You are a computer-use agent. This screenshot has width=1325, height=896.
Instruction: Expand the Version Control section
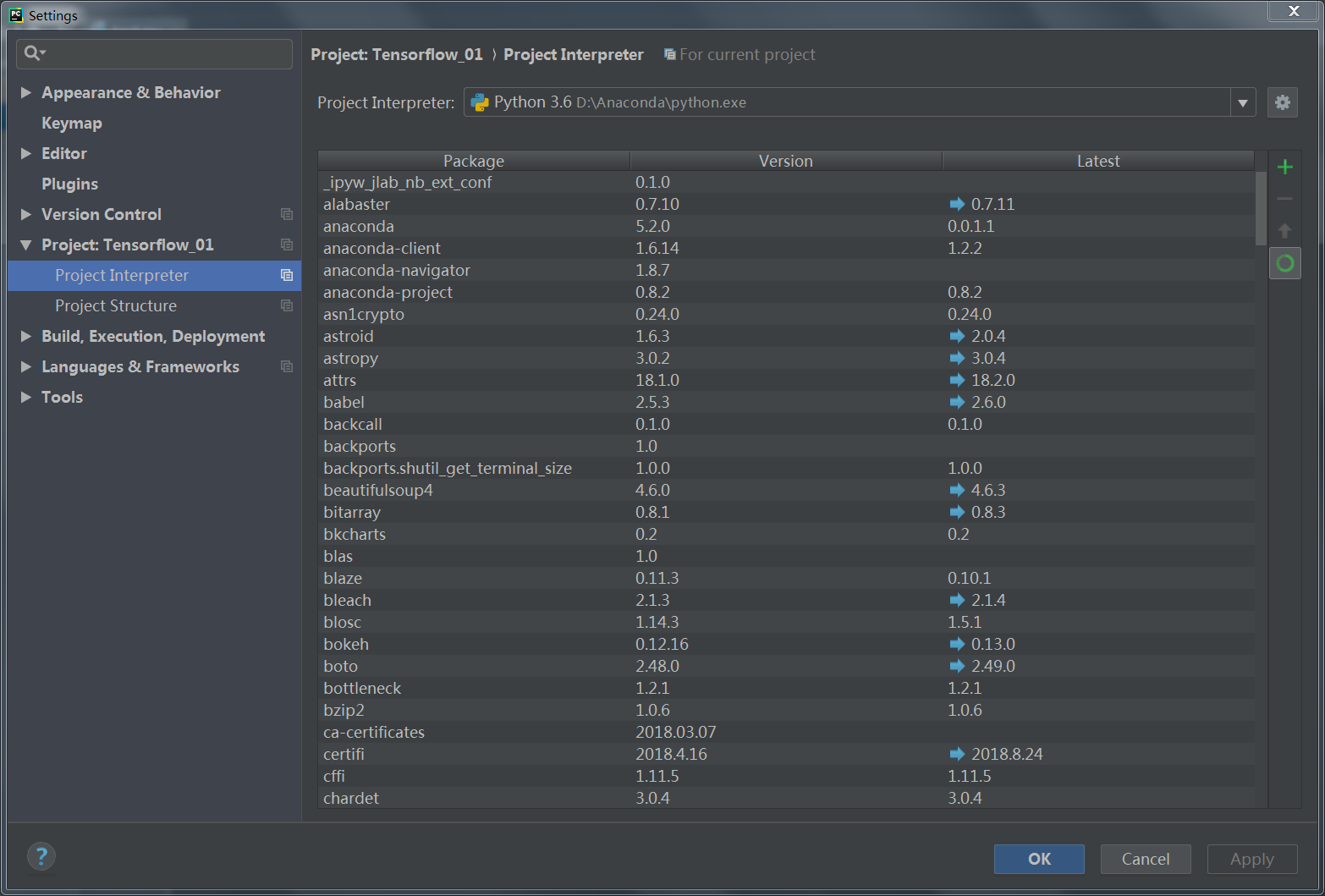(26, 214)
